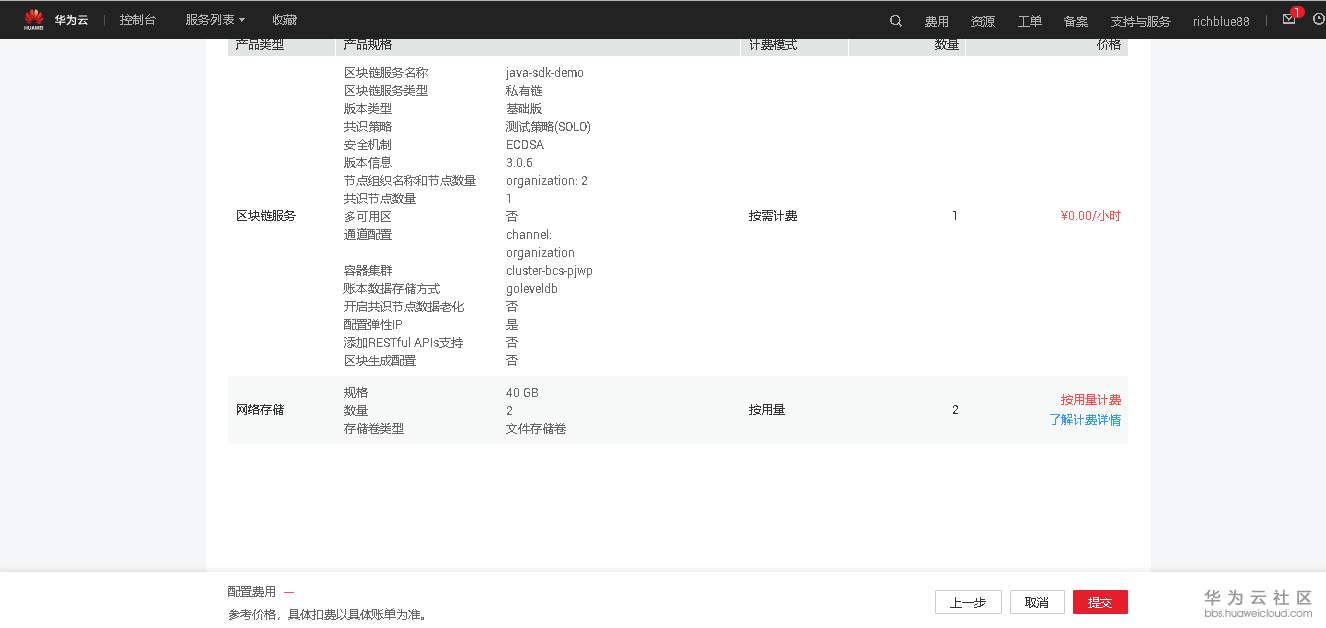Image resolution: width=1326 pixels, height=628 pixels.
Task: Open the global search icon
Action: pyautogui.click(x=895, y=19)
